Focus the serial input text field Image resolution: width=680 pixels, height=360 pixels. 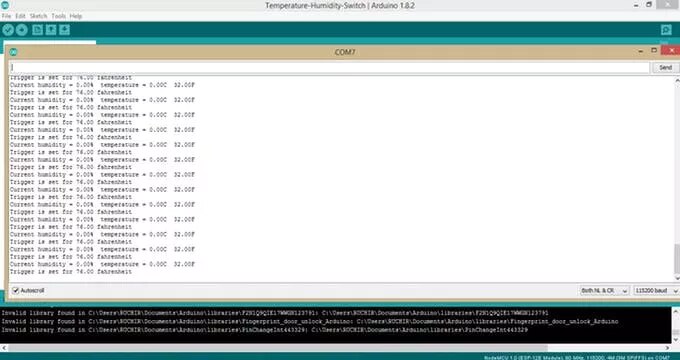click(330, 68)
